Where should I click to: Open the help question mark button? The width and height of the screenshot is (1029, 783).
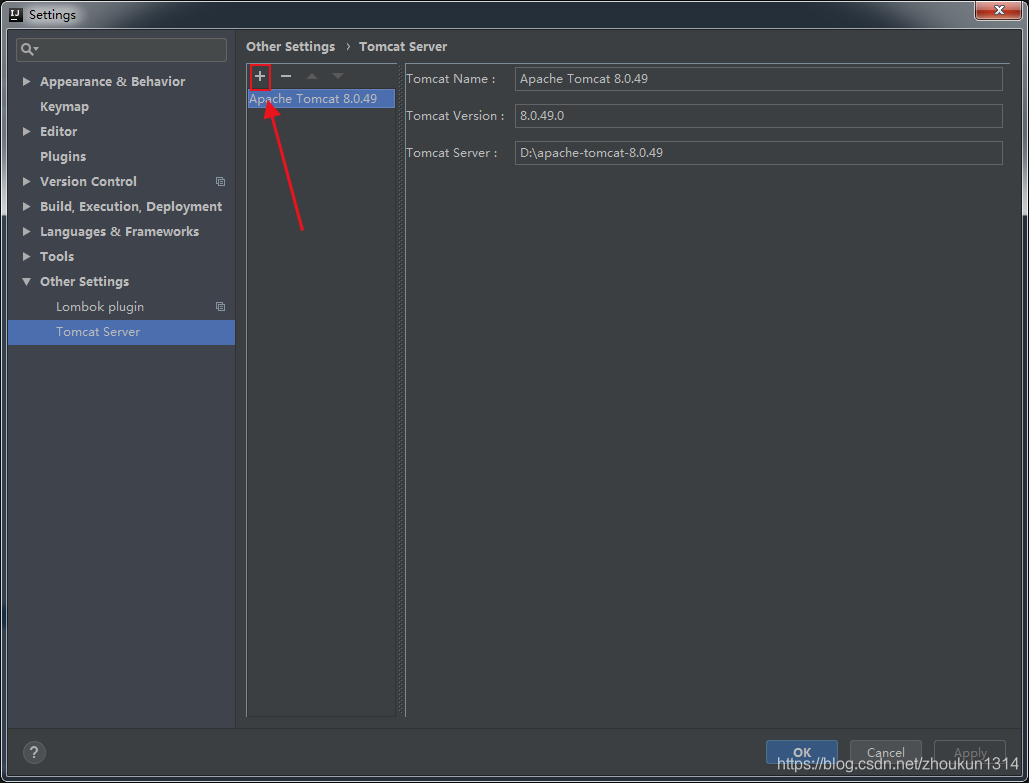point(34,752)
